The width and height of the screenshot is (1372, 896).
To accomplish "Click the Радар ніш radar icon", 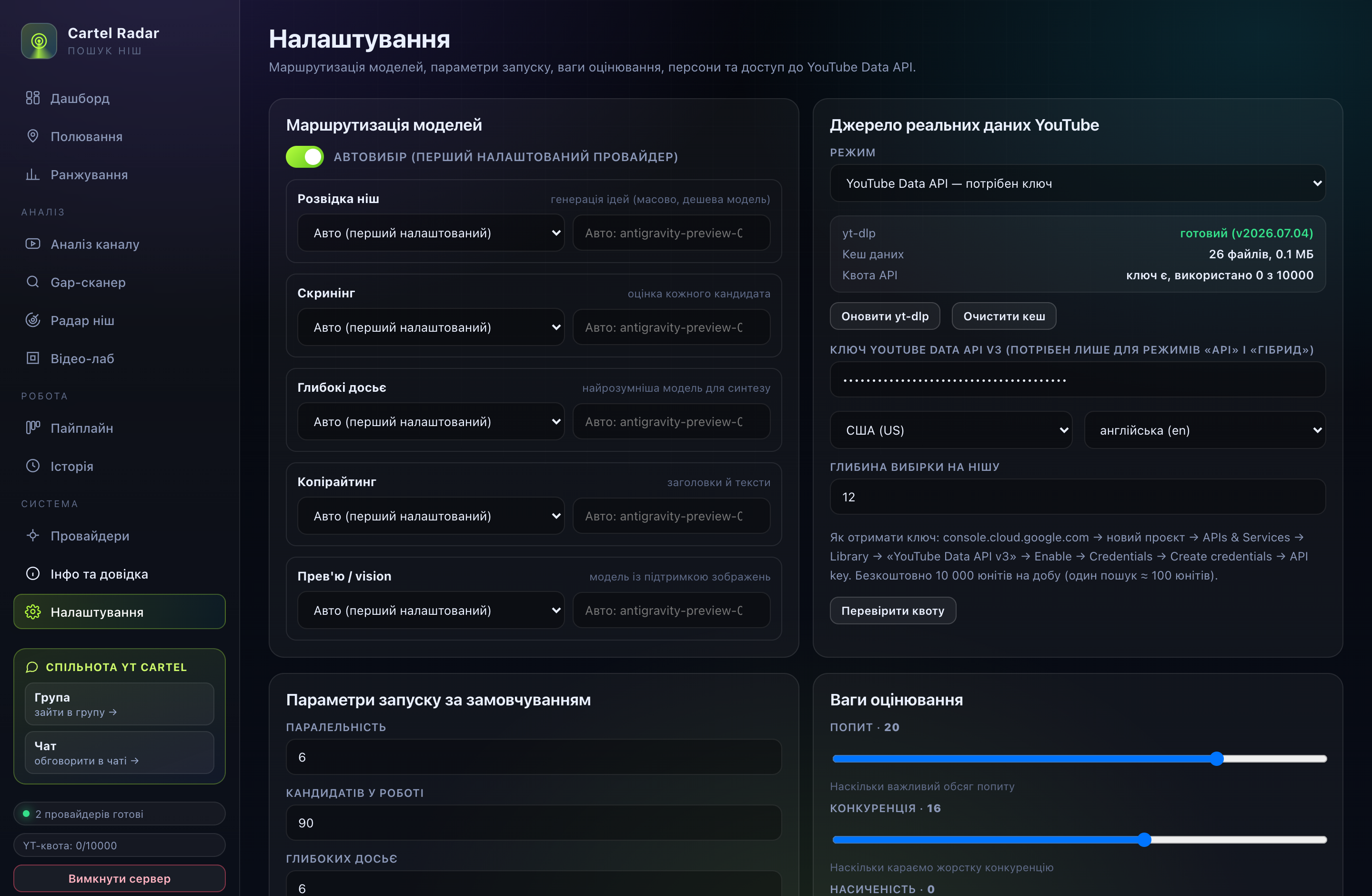I will click(33, 320).
